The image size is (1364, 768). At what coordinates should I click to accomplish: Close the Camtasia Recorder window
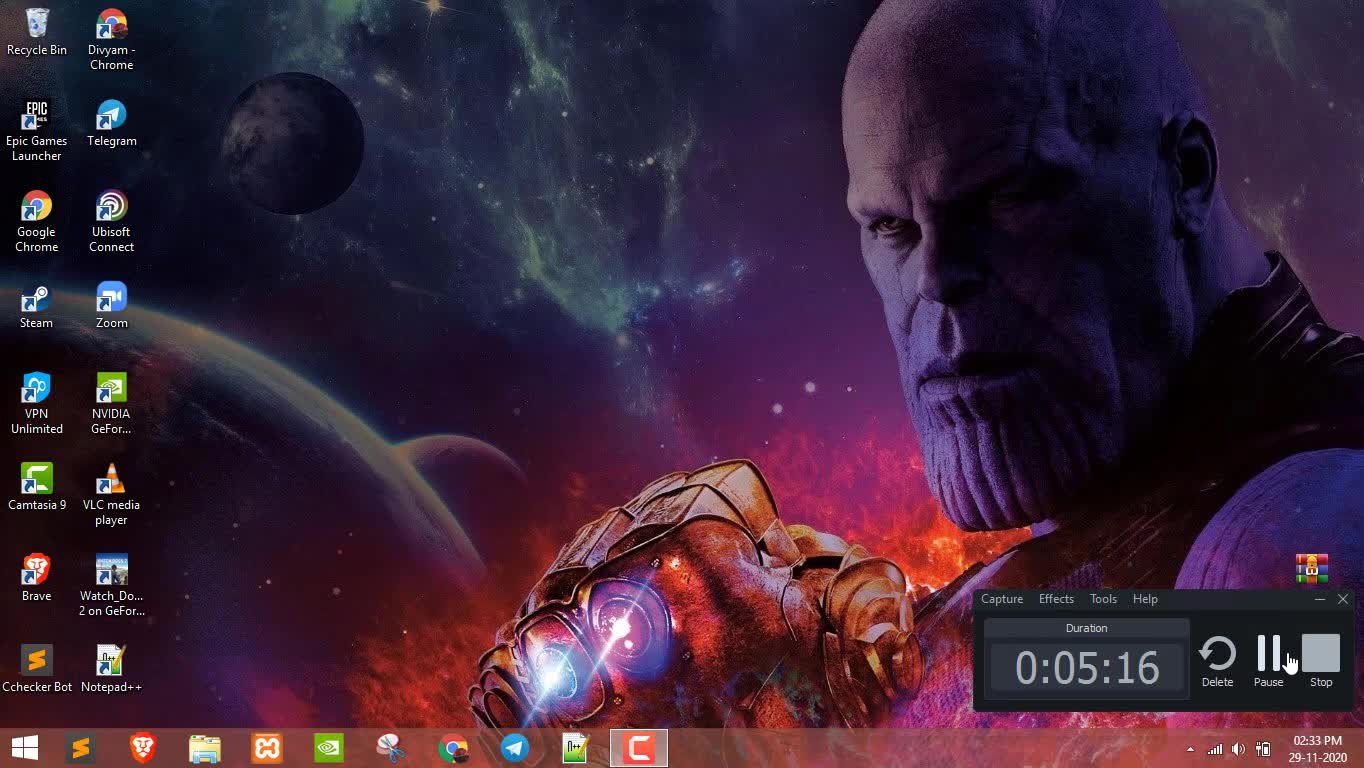coord(1343,599)
